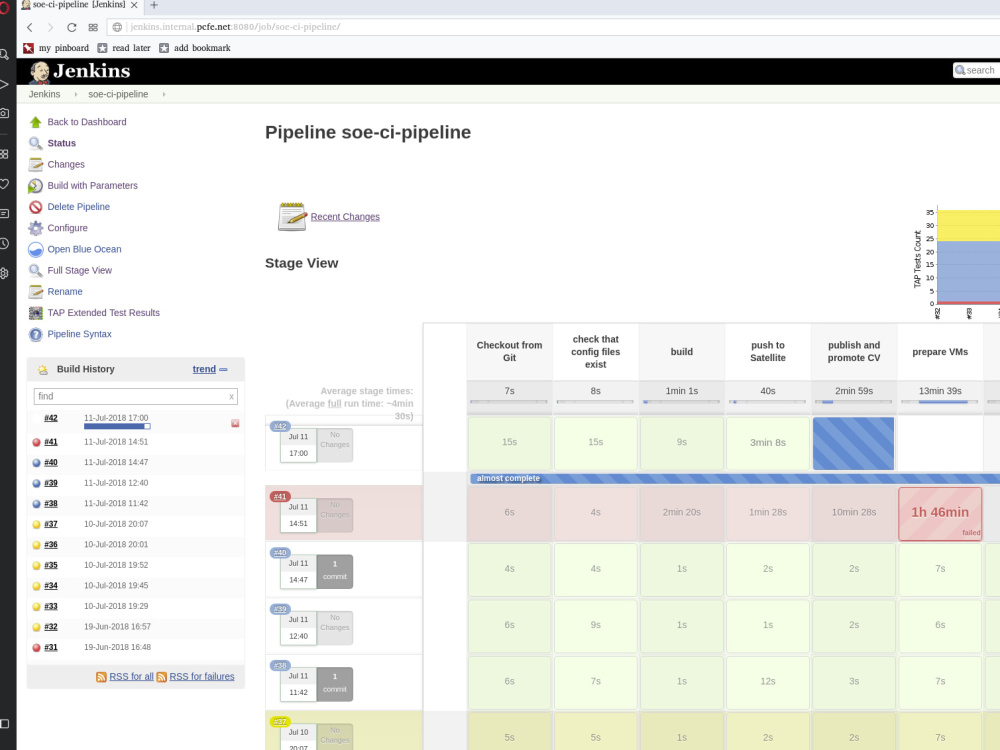Image resolution: width=1000 pixels, height=750 pixels.
Task: Click the 1 commit box for build #40
Action: (x=335, y=571)
